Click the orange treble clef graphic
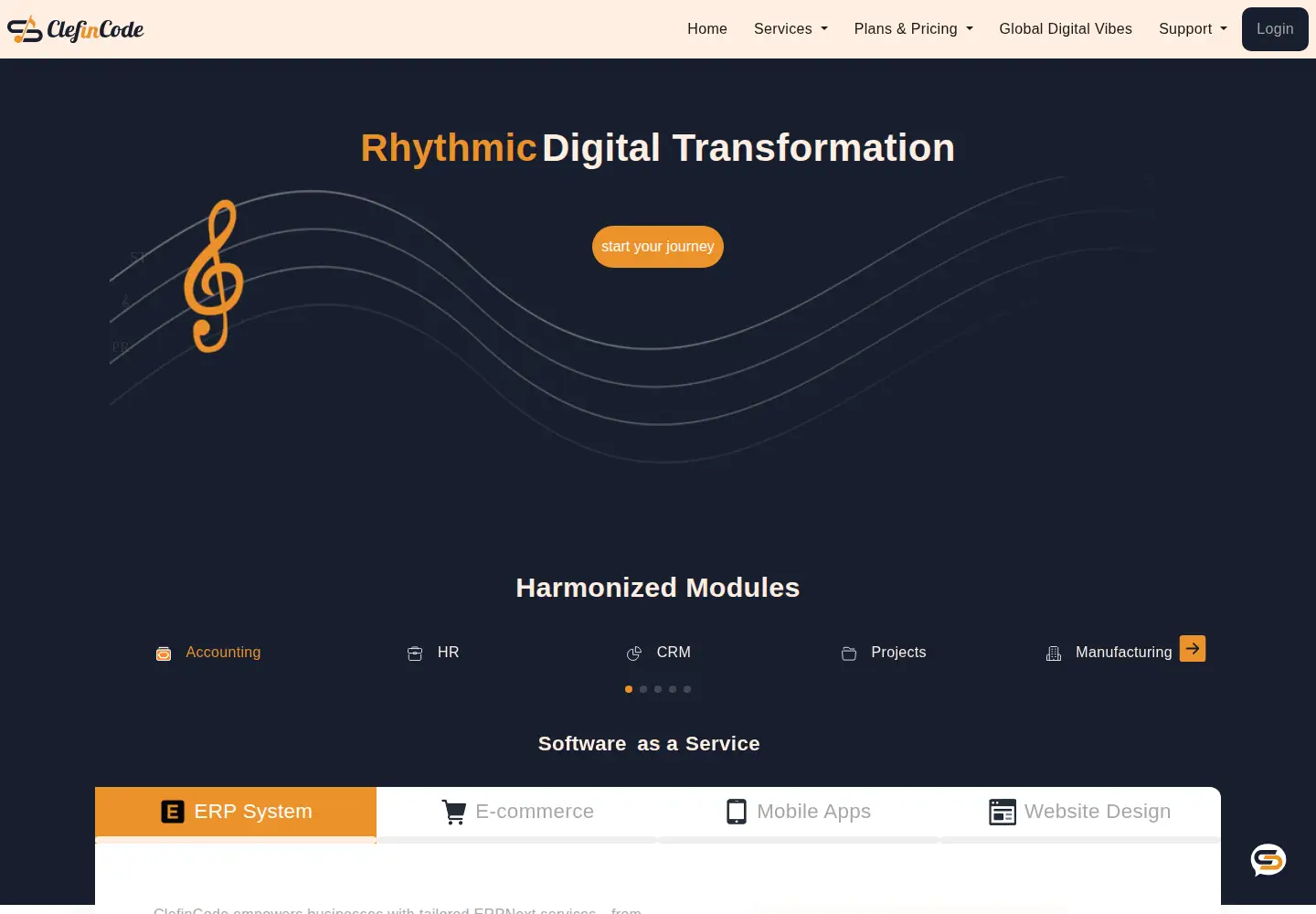This screenshot has width=1316, height=914. (214, 276)
